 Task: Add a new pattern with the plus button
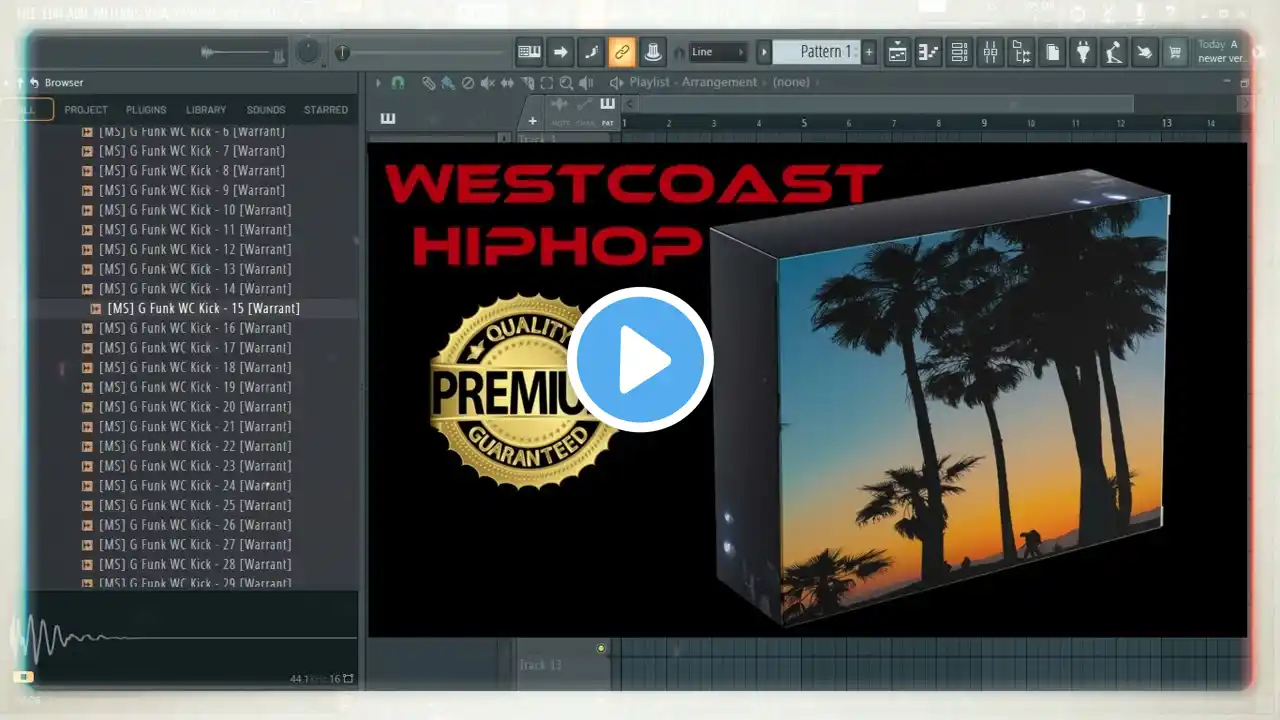(x=869, y=52)
